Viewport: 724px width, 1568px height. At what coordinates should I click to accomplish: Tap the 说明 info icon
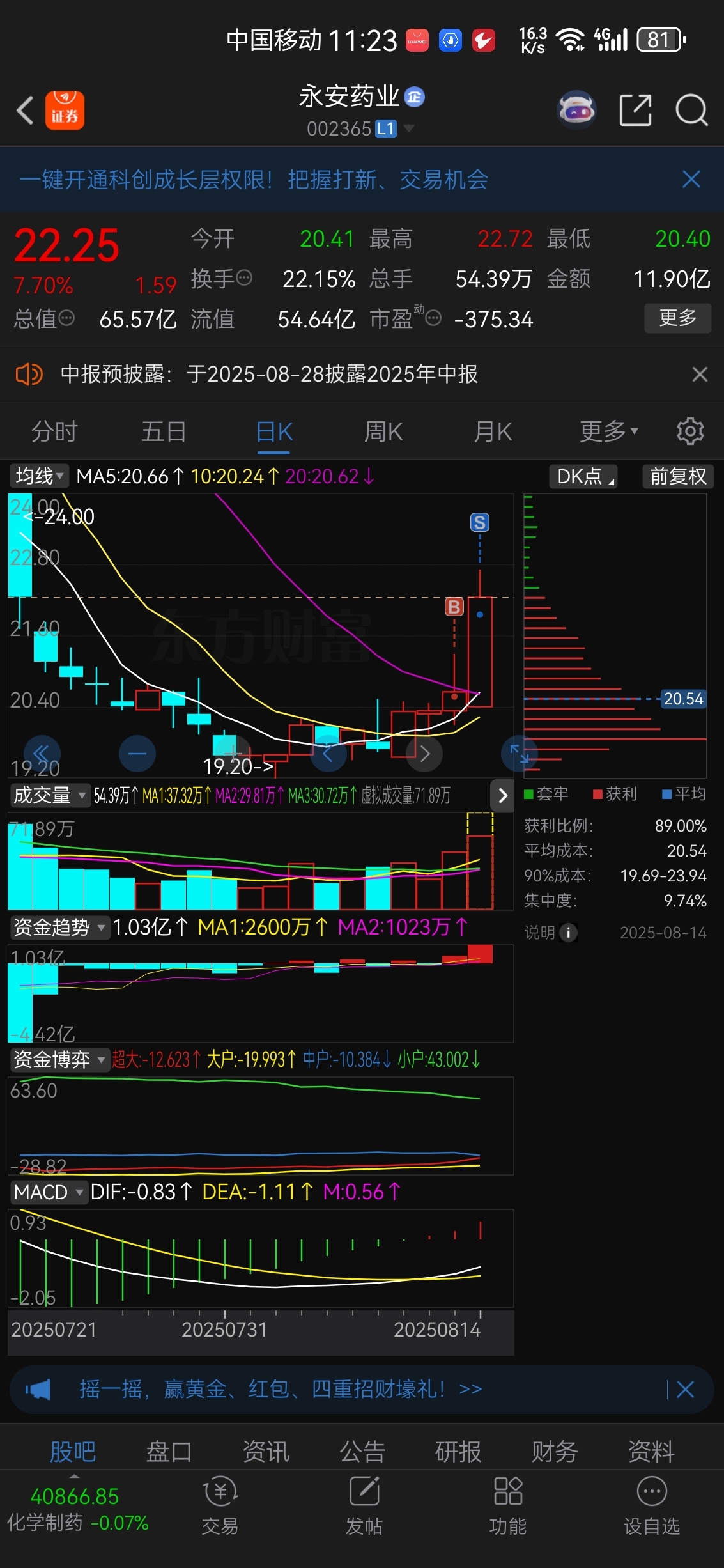click(568, 933)
